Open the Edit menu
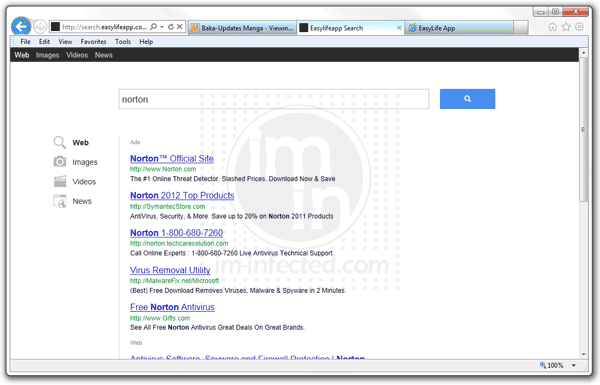 [x=44, y=42]
